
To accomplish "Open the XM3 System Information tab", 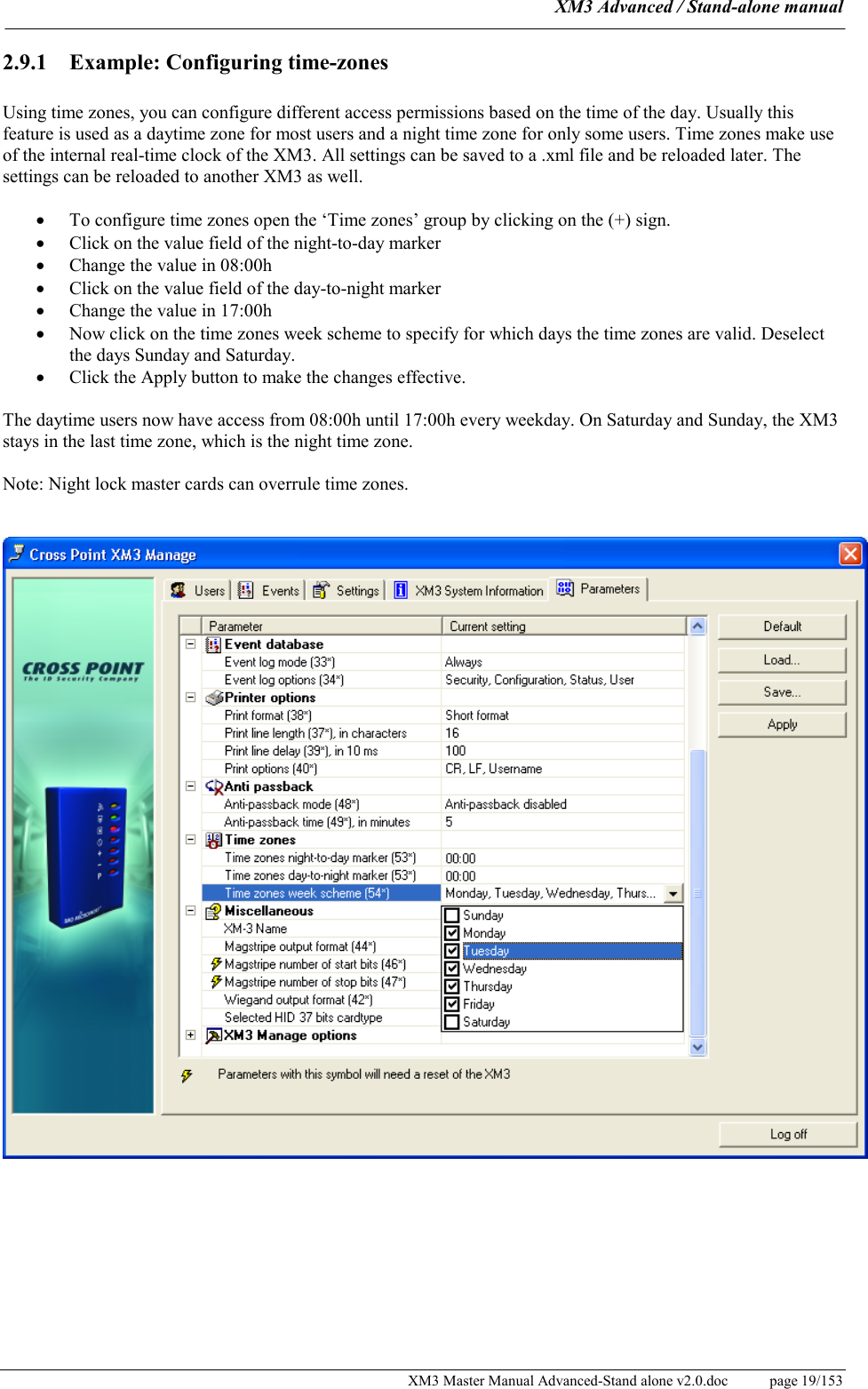I will (x=468, y=590).
